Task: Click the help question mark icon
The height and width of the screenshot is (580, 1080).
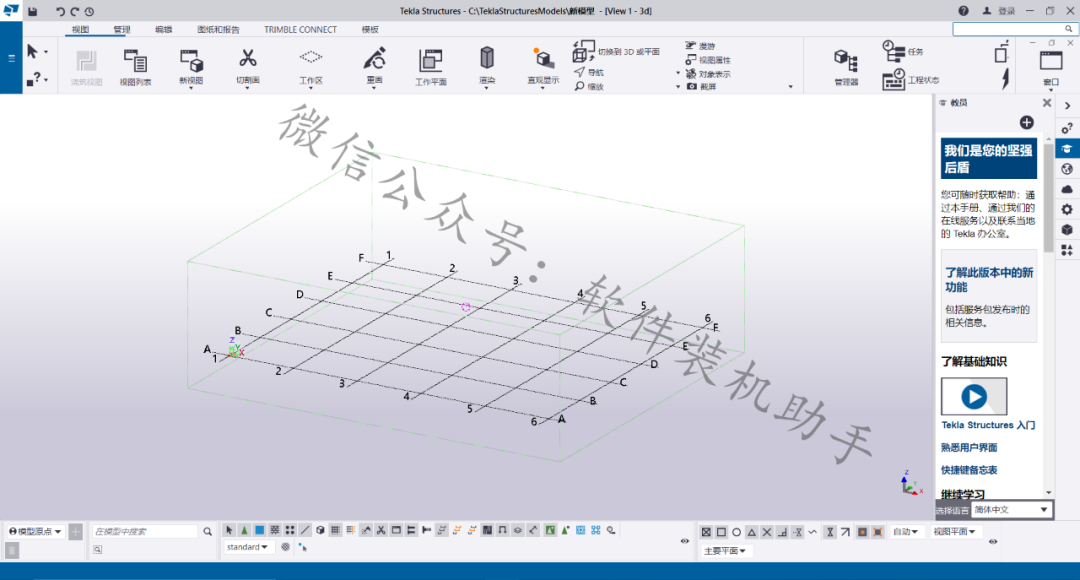Action: pos(963,11)
